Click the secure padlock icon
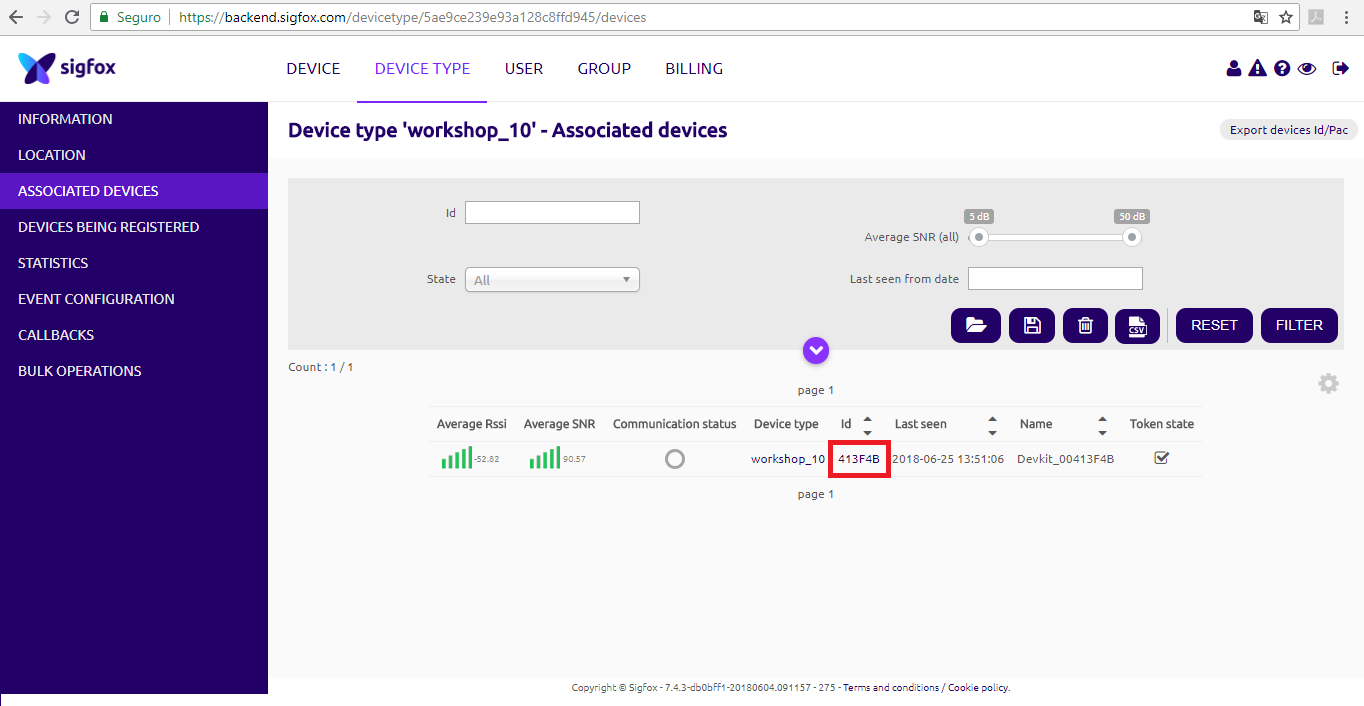This screenshot has width=1364, height=706. (104, 17)
